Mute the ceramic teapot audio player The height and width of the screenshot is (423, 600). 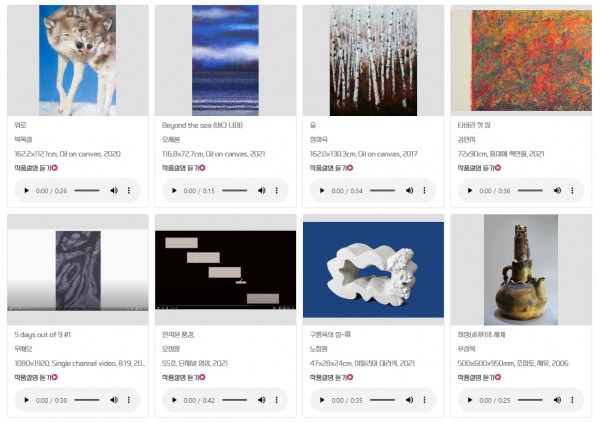pyautogui.click(x=558, y=400)
